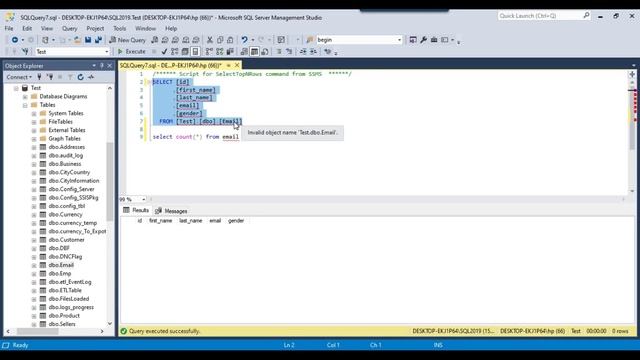Click the New Query toolbar button
640x360 pixels.
click(x=127, y=40)
